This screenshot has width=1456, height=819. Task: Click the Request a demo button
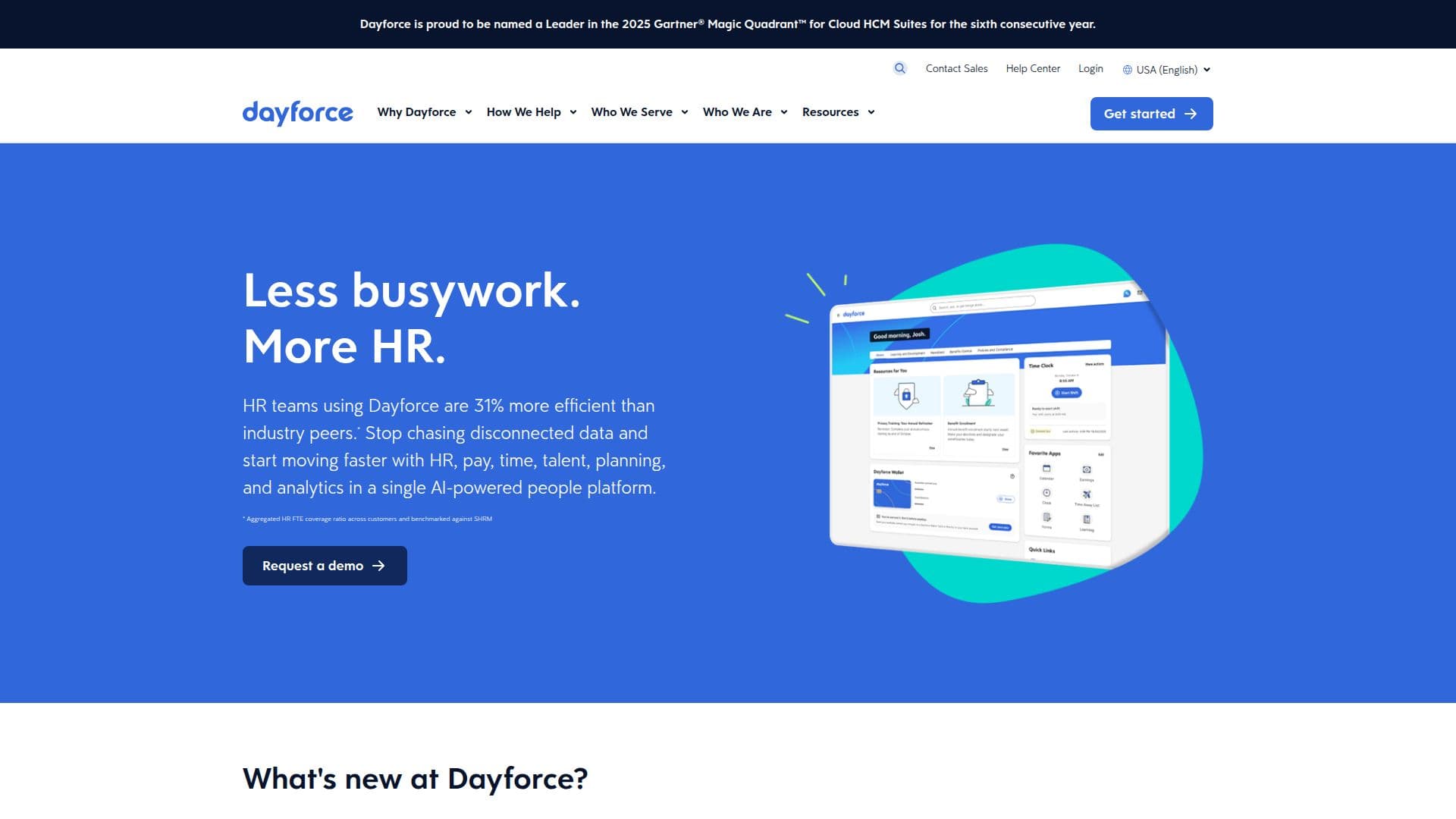[325, 566]
